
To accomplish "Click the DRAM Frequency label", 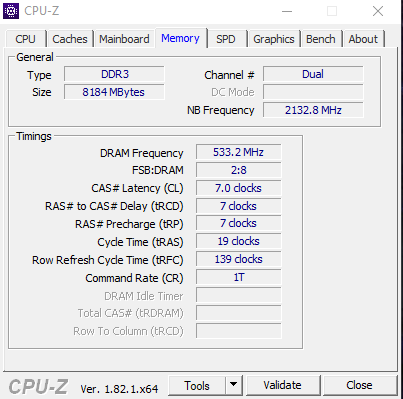I will coord(142,153).
